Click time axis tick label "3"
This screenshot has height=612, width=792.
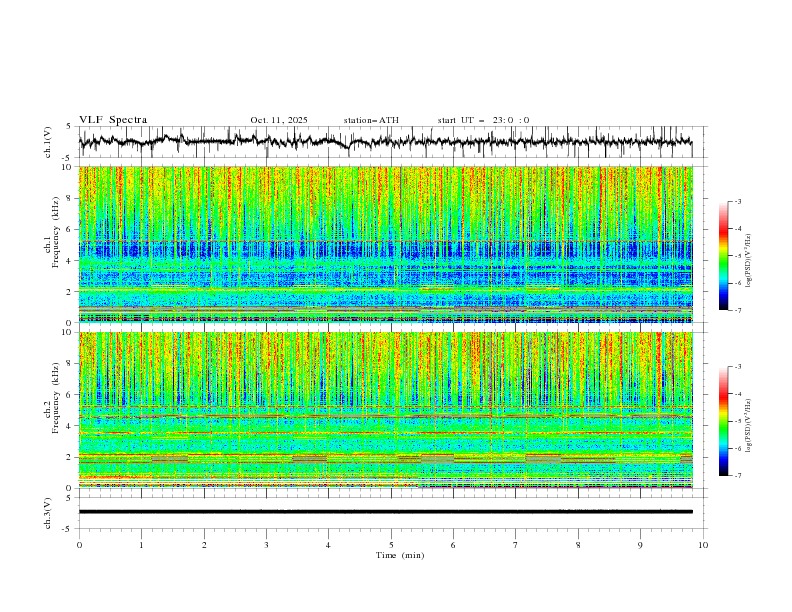pyautogui.click(x=266, y=545)
